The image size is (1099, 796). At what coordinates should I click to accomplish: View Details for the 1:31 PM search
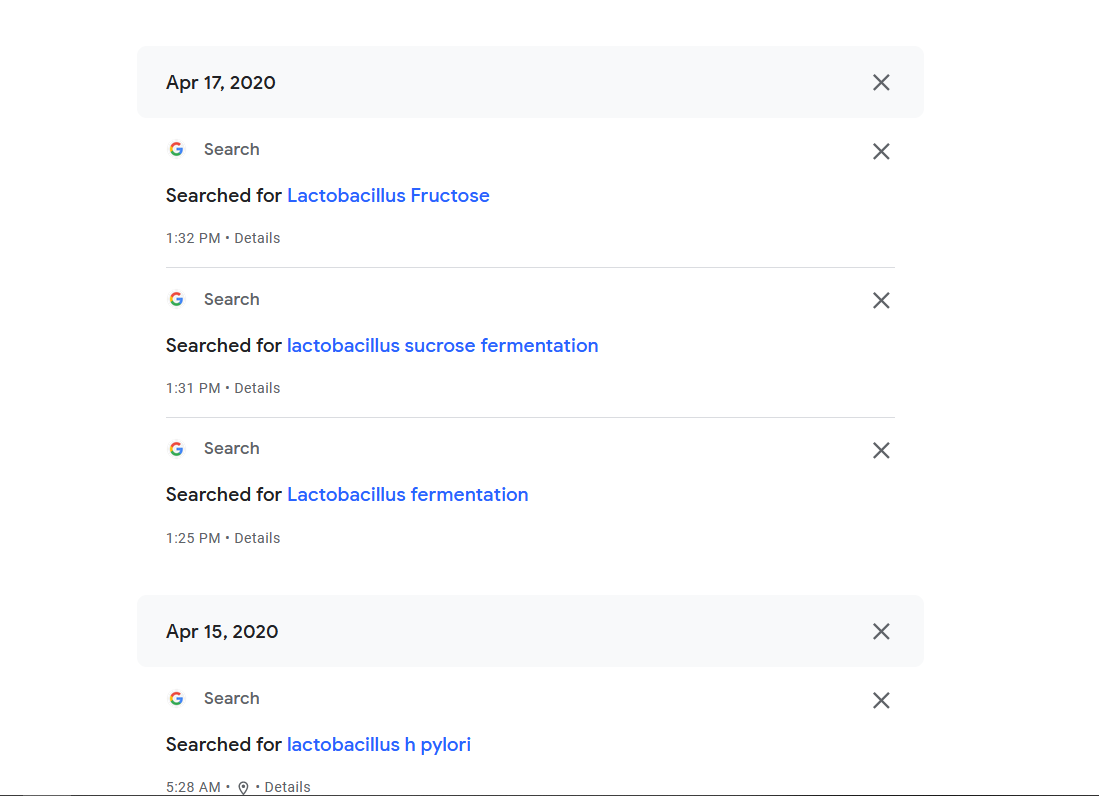[x=257, y=388]
